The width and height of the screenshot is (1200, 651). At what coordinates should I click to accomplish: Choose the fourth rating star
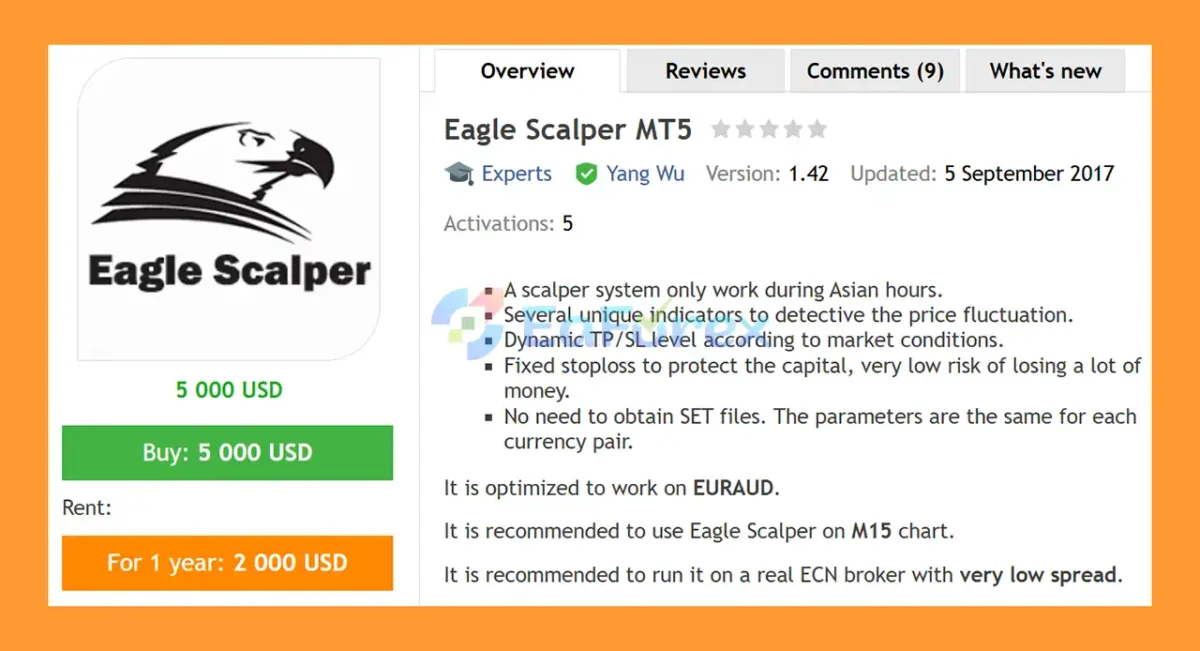click(x=793, y=129)
